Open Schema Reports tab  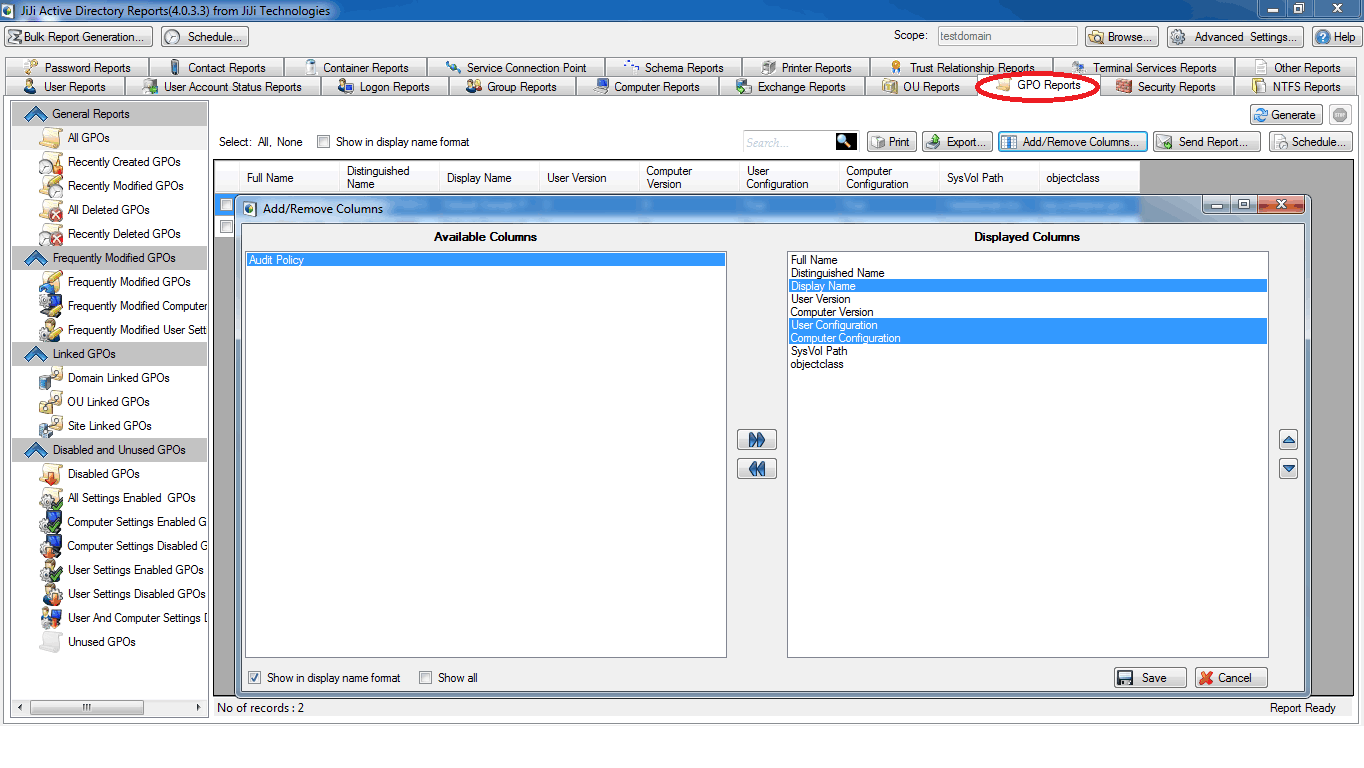[x=675, y=68]
